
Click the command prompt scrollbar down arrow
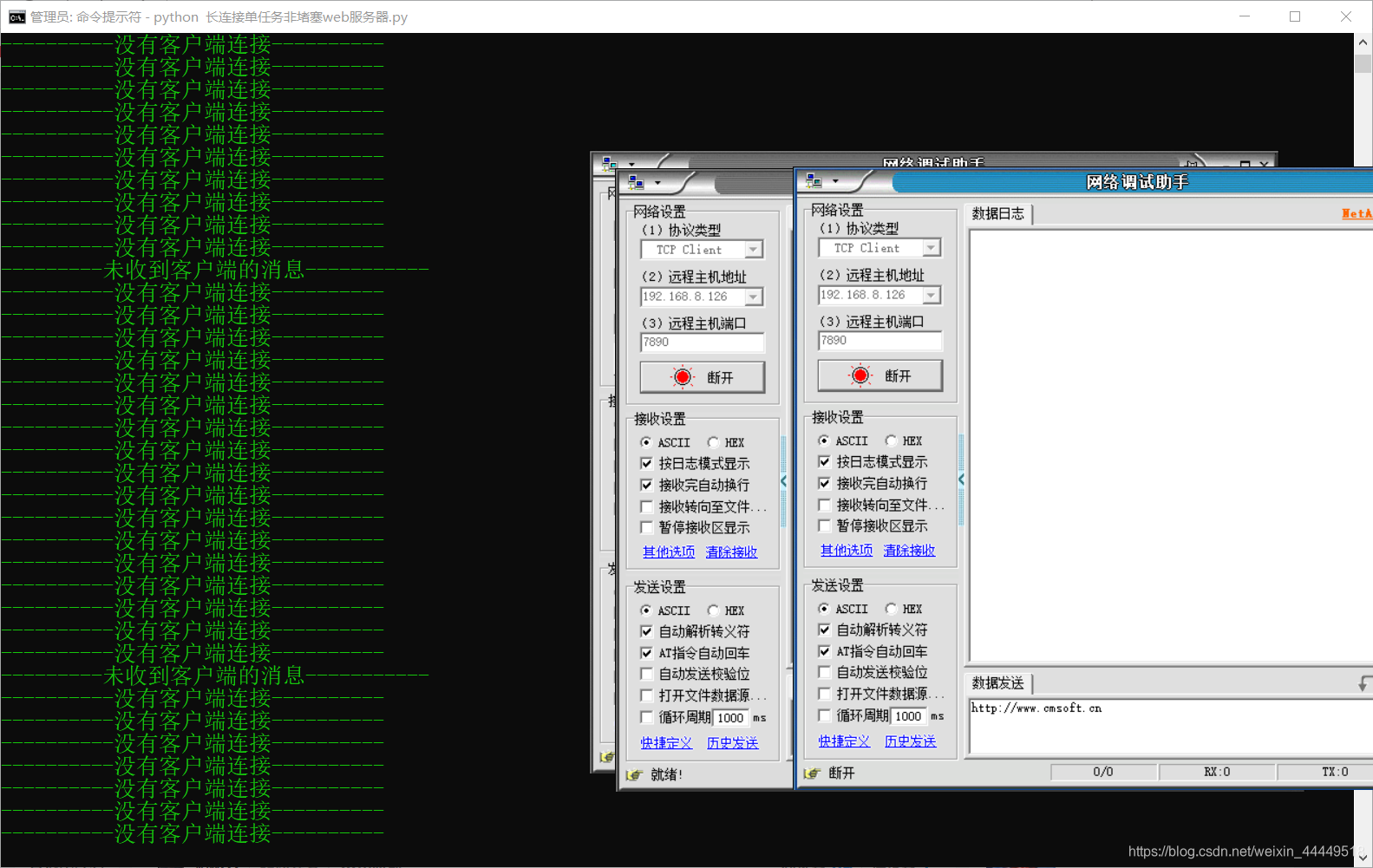tap(1363, 858)
